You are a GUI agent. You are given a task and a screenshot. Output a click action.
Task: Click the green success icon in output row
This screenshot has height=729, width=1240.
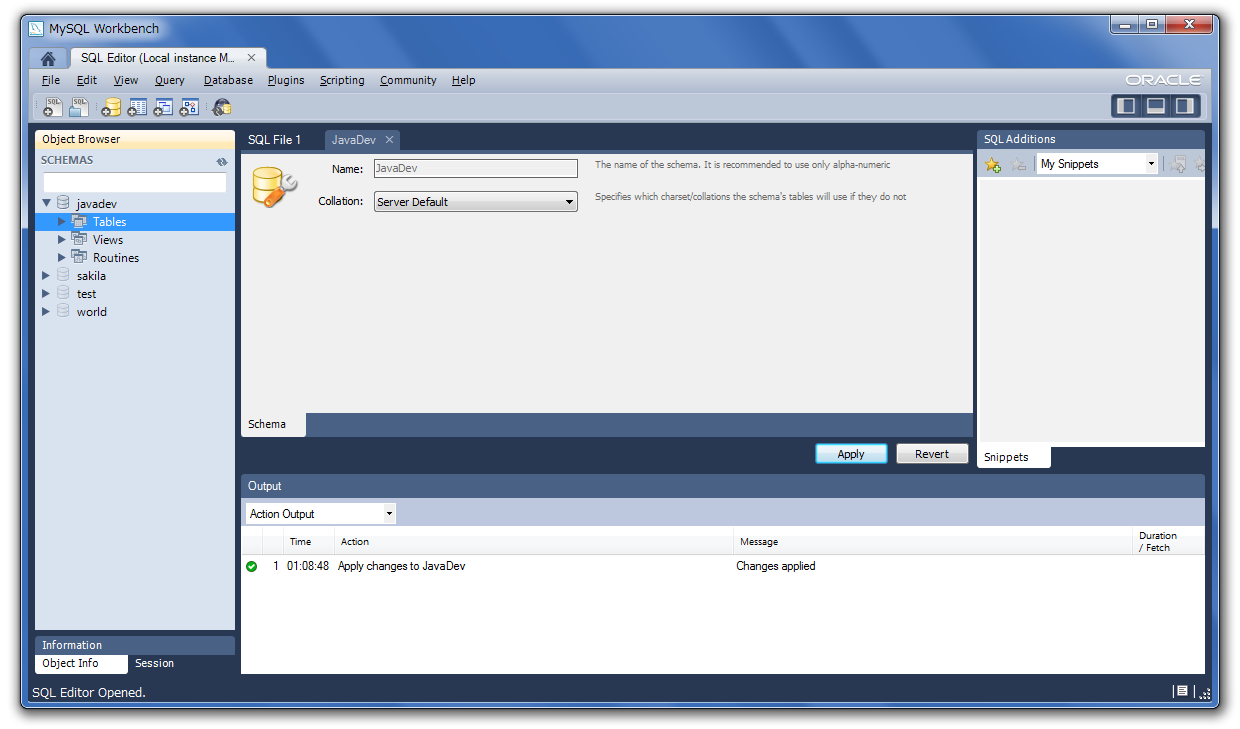tap(252, 566)
